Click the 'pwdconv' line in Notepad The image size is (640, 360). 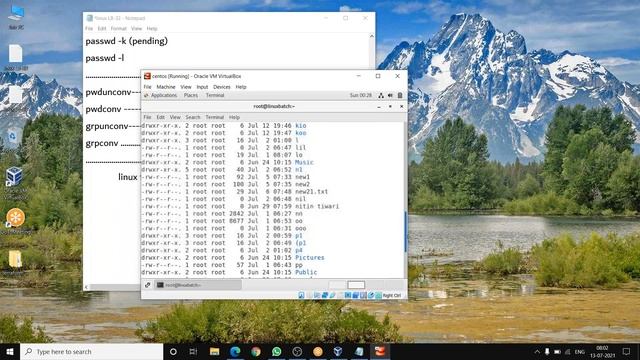click(103, 109)
